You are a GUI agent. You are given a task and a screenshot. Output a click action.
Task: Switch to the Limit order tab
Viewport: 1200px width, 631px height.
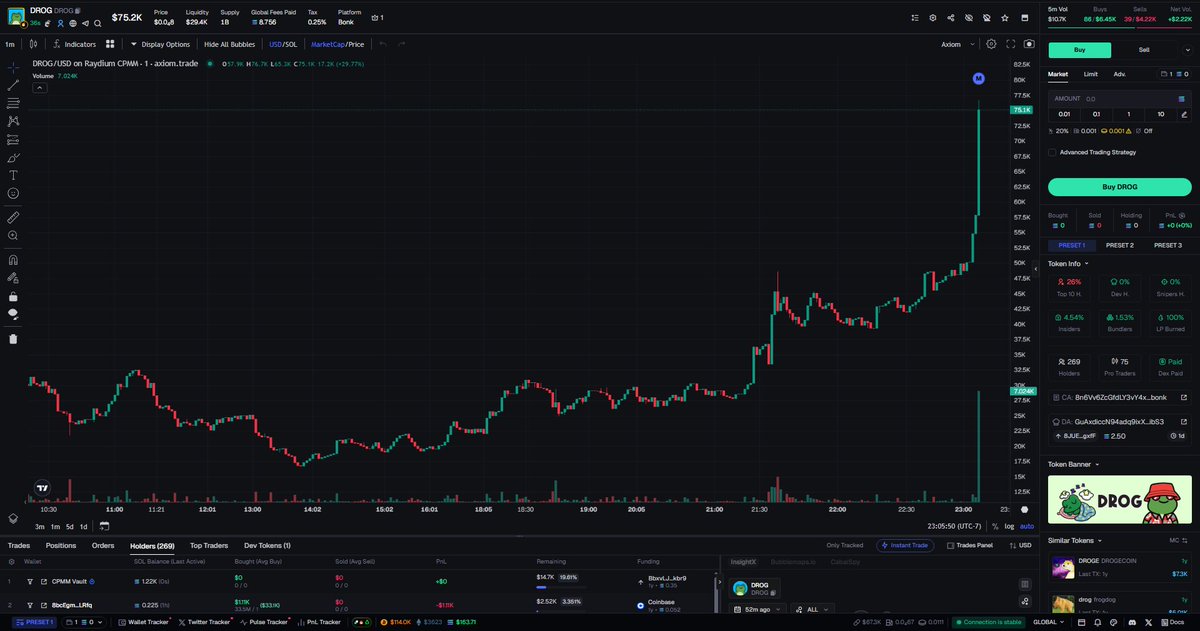(1090, 74)
